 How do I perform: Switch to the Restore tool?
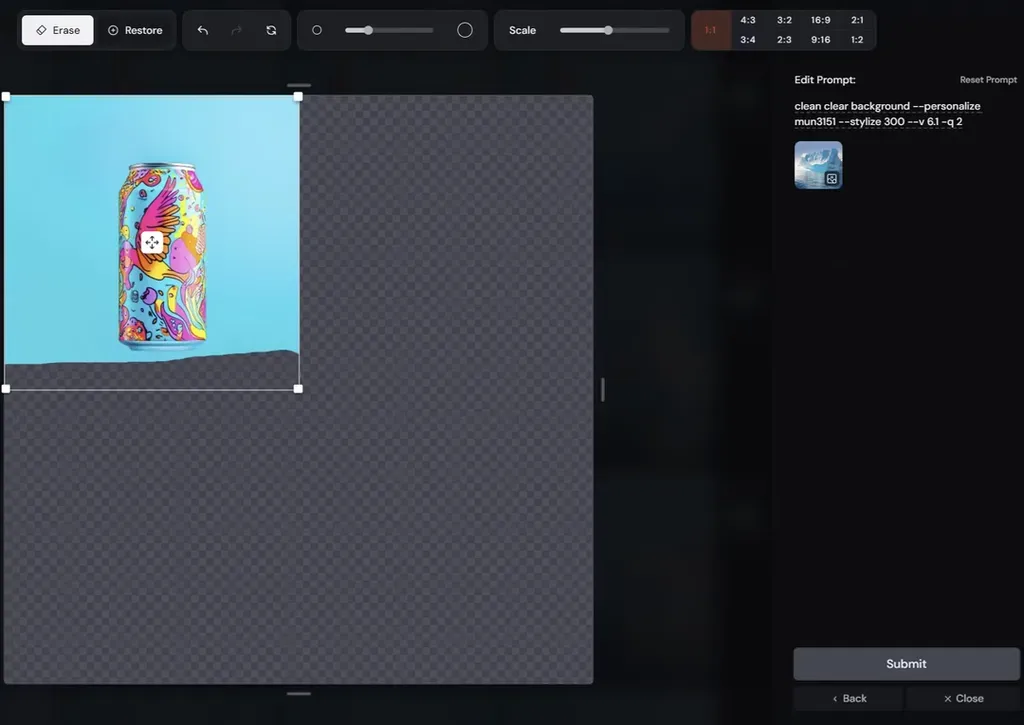click(x=135, y=30)
